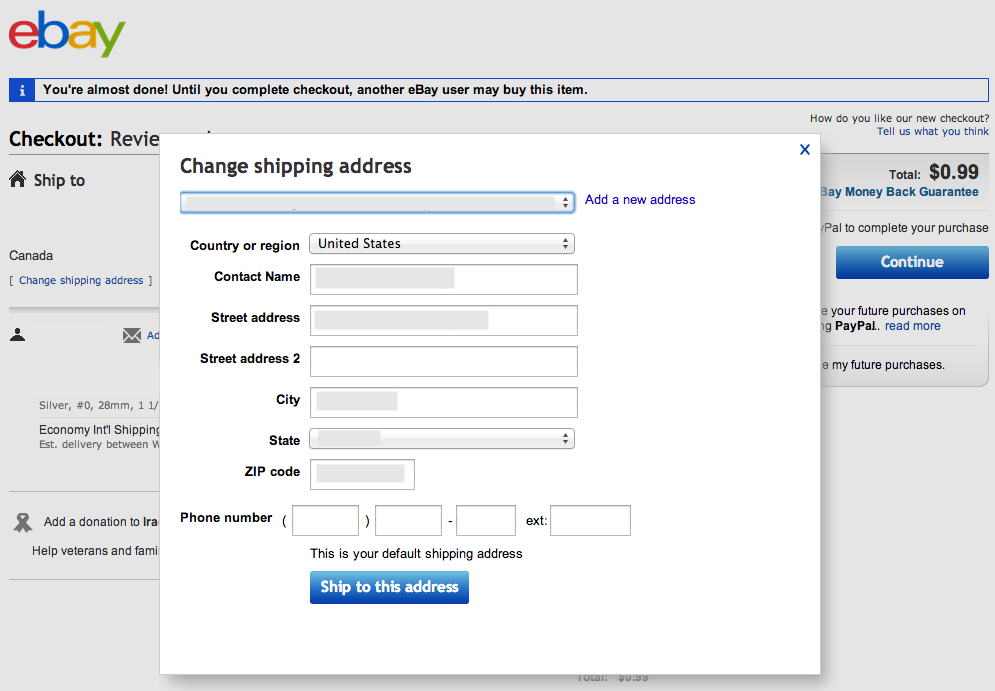
Task: Click the Street address 2 field
Action: click(443, 360)
